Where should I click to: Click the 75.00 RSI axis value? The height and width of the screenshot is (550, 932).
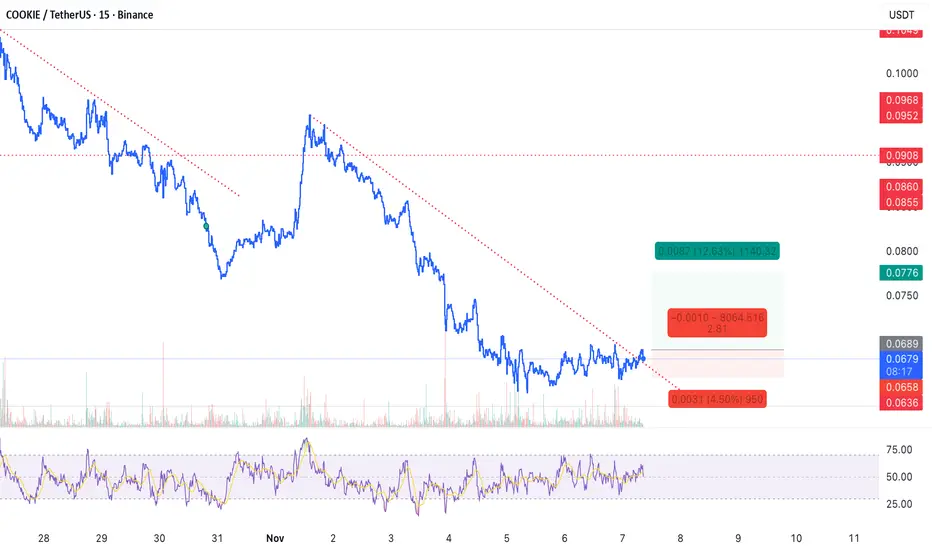[899, 450]
